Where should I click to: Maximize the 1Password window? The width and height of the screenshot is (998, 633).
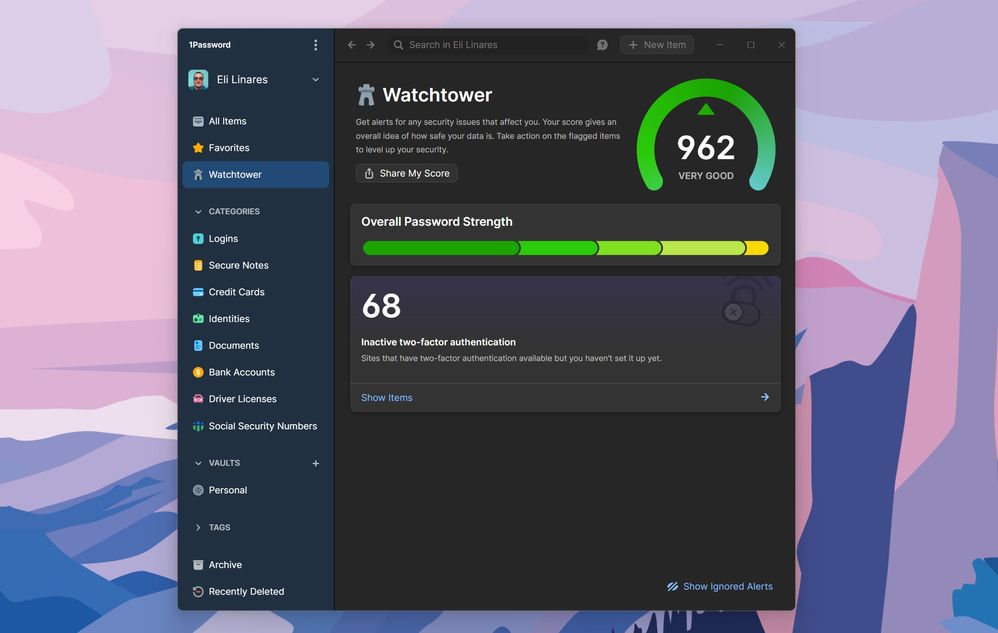(x=751, y=45)
